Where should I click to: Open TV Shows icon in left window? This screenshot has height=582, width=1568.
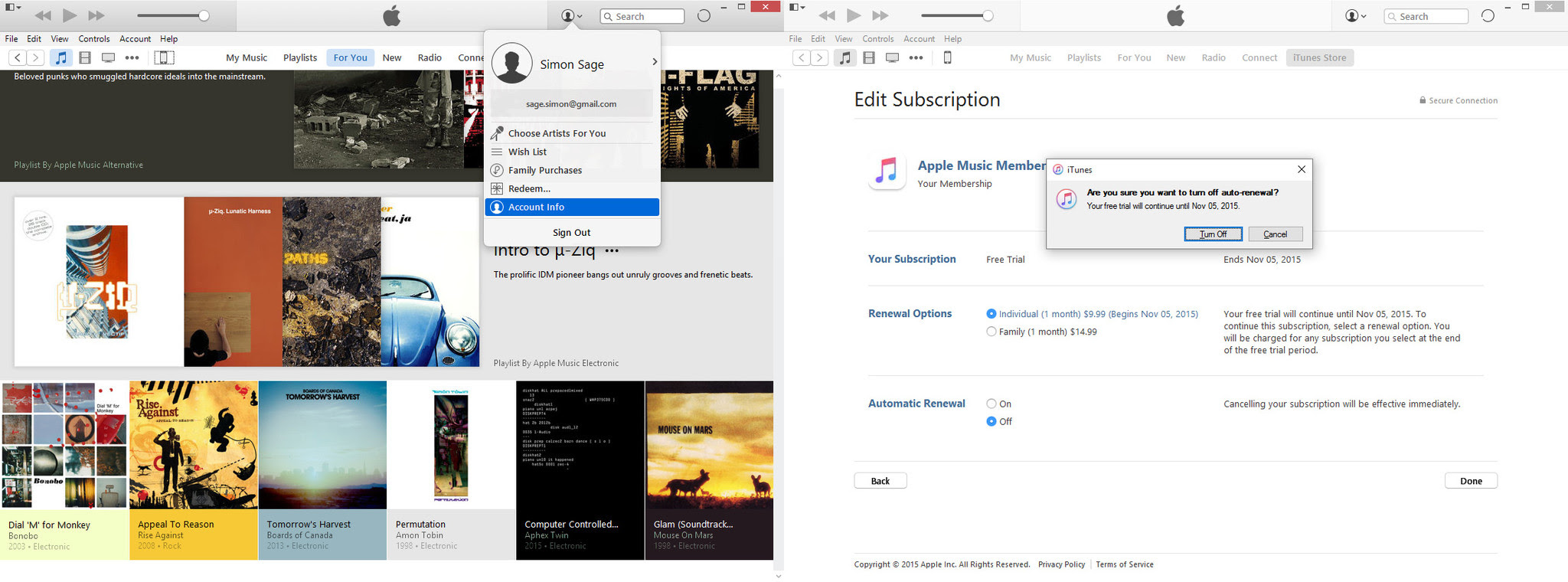[x=108, y=57]
